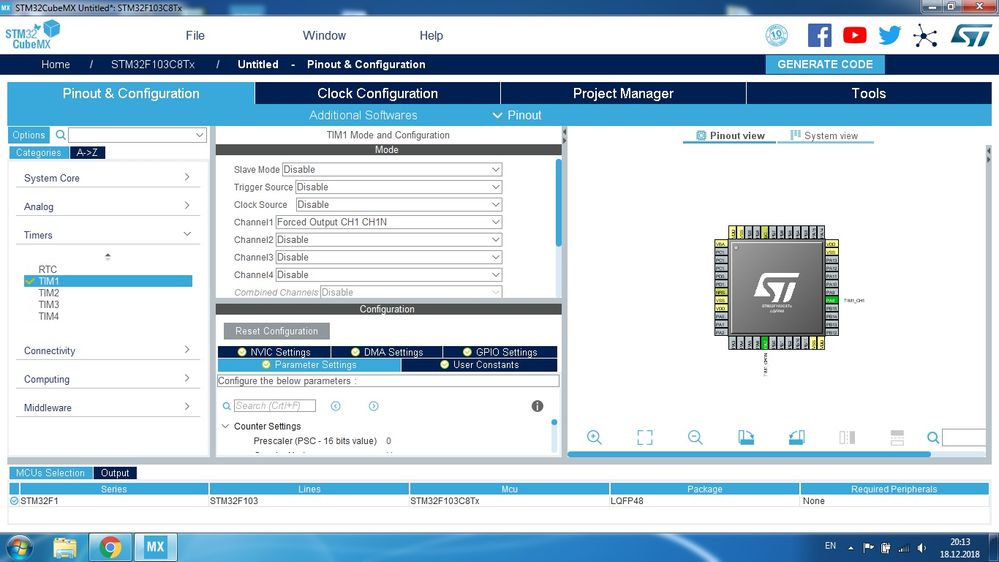The image size is (999, 562).
Task: Open the User Constants tab
Action: (479, 365)
